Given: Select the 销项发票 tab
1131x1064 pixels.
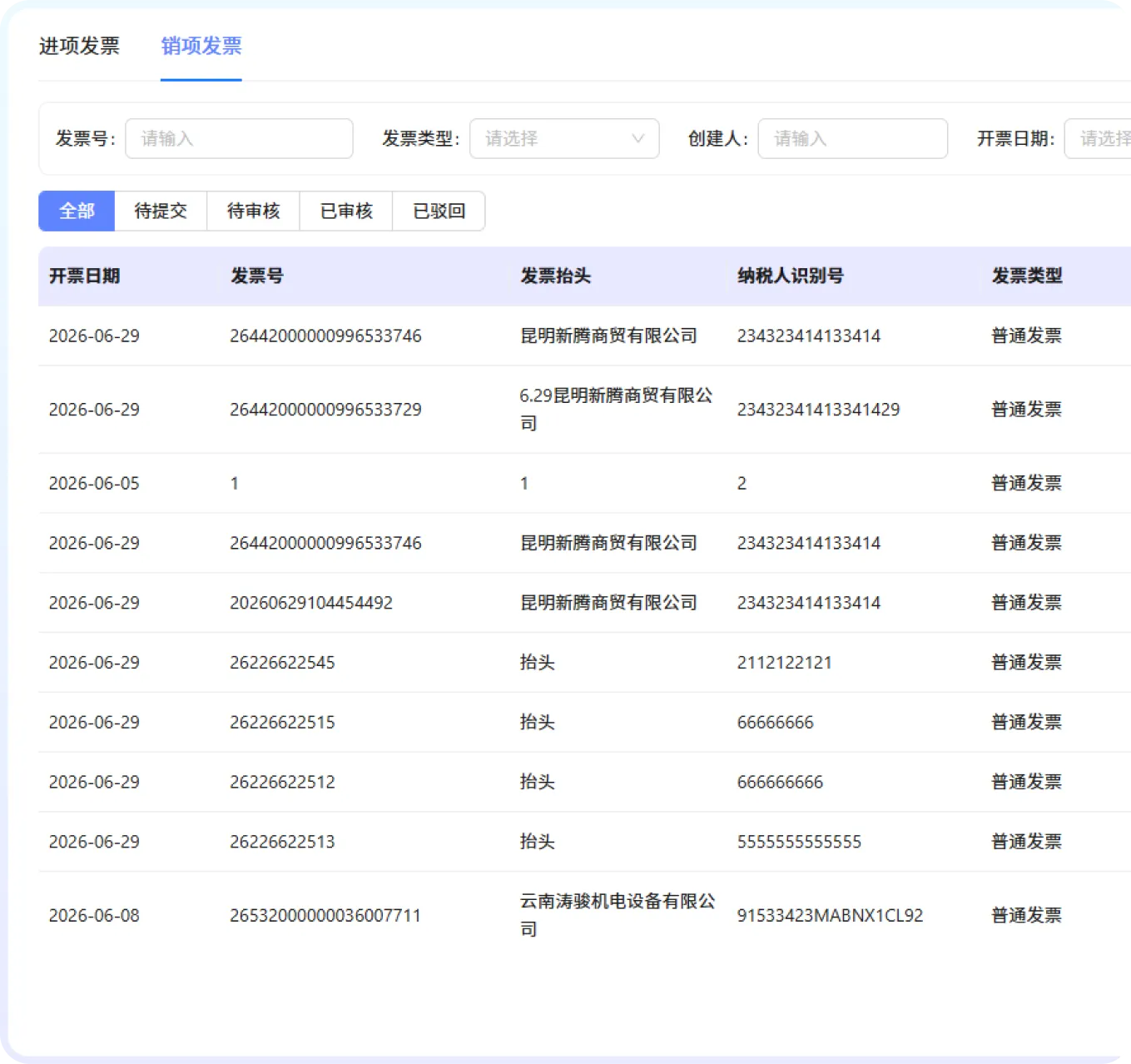Looking at the screenshot, I should 201,46.
